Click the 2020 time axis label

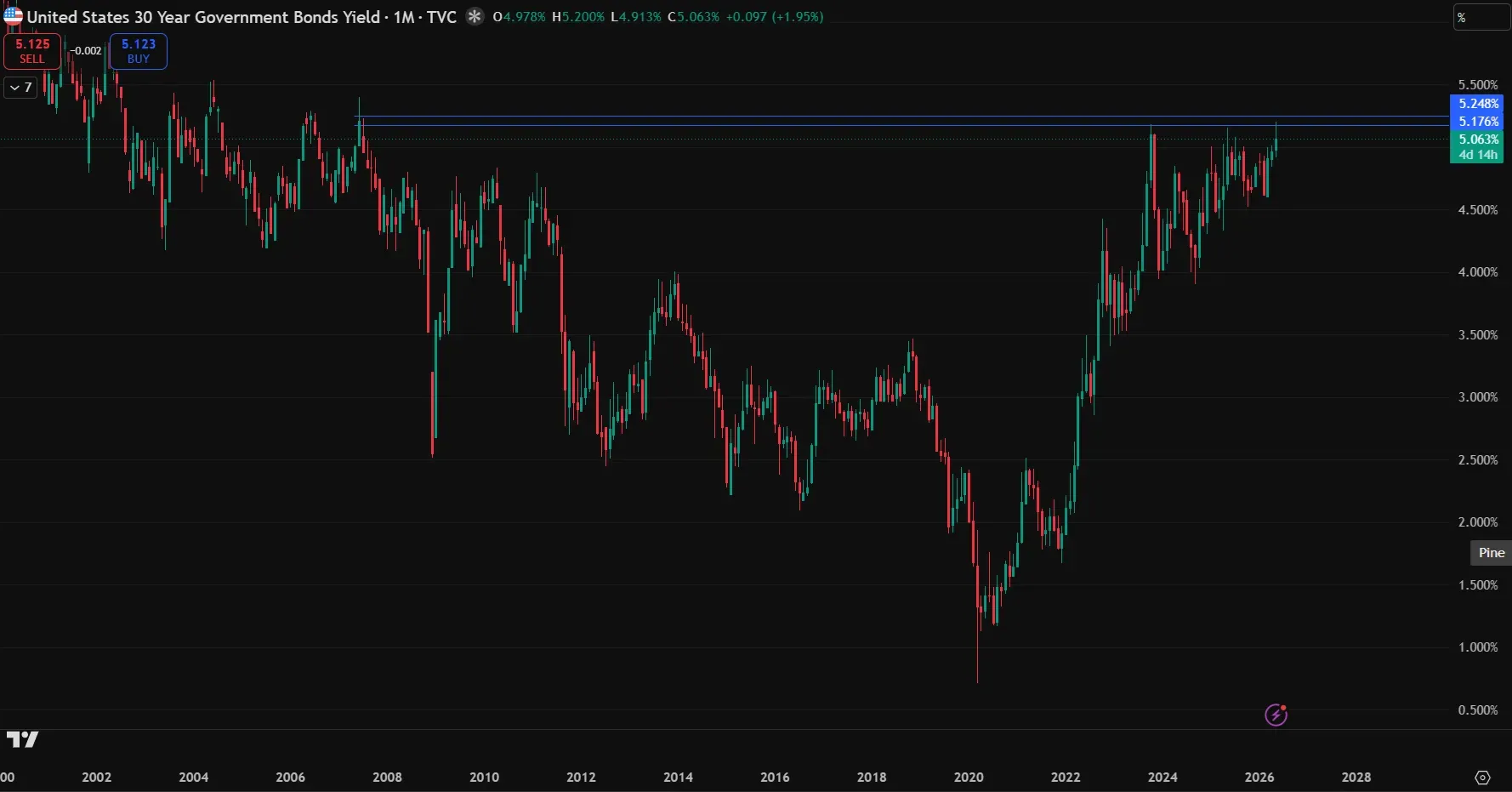(x=969, y=778)
